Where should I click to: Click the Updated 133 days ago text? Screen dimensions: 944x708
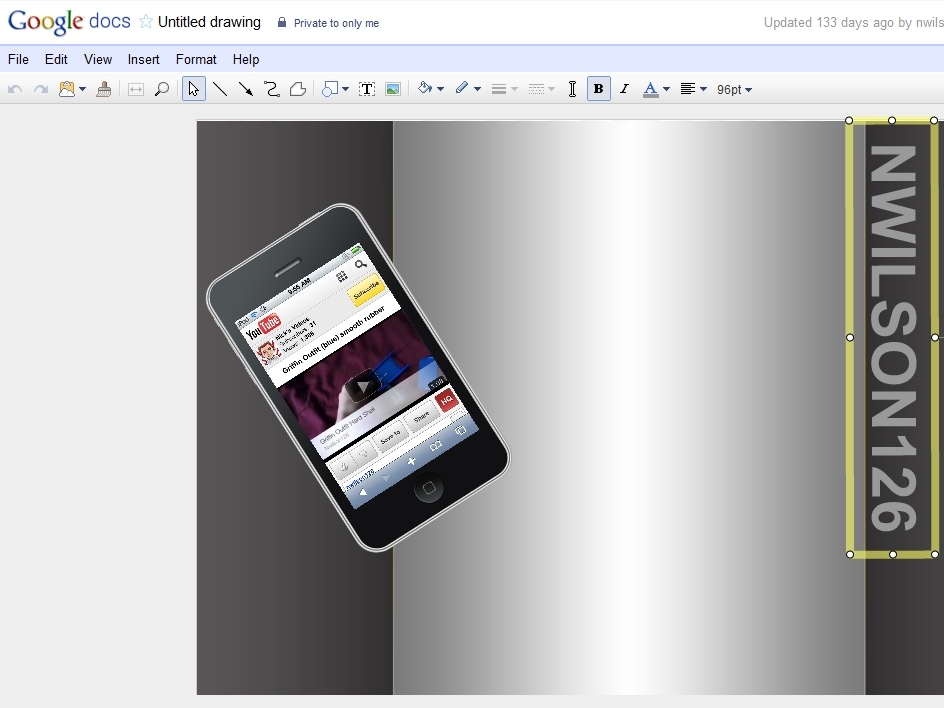click(853, 22)
